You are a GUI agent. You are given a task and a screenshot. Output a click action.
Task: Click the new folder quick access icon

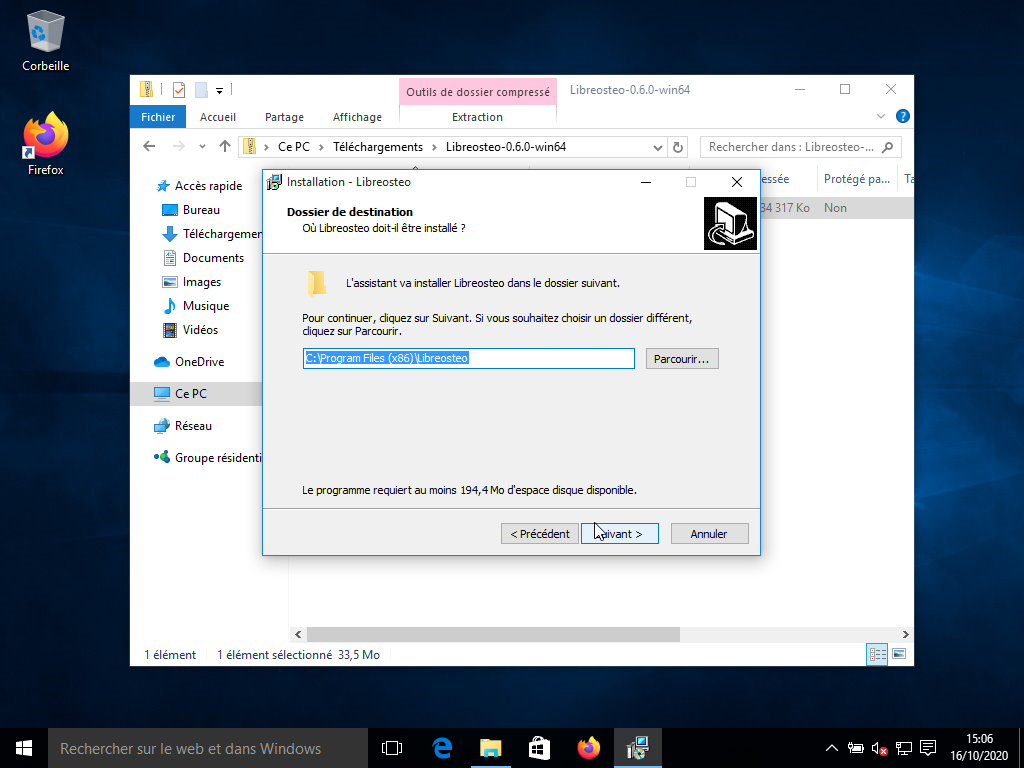[201, 89]
